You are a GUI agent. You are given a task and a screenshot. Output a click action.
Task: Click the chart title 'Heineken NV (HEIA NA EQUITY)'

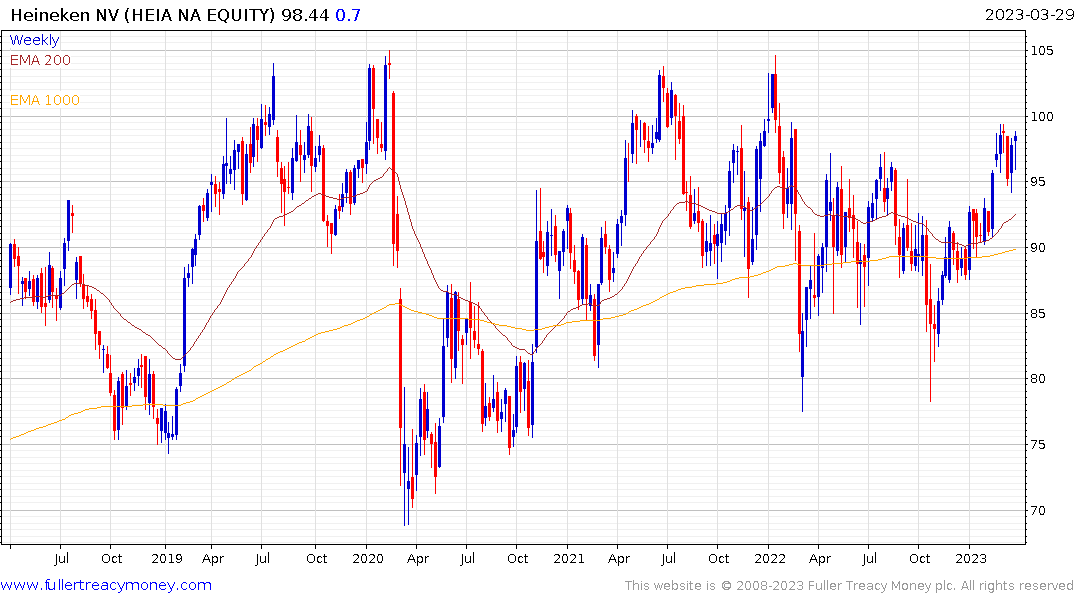click(143, 14)
